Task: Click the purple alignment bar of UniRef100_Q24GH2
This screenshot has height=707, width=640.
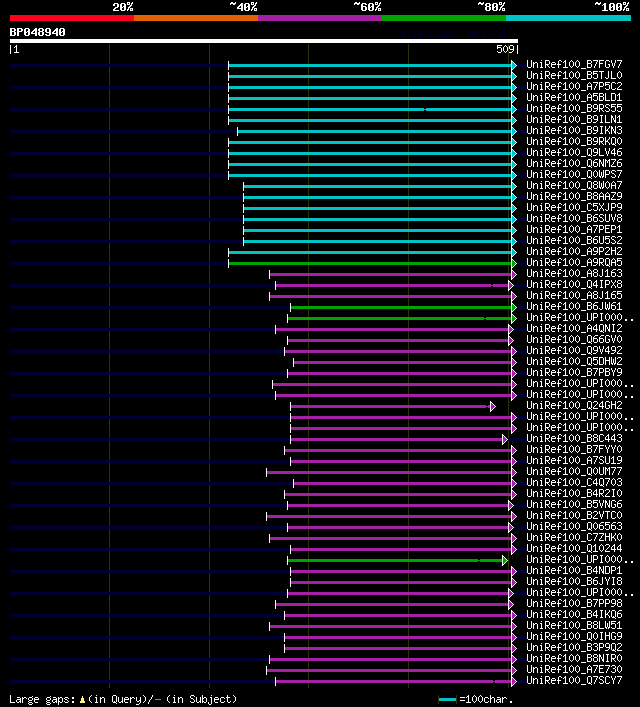Action: 391,407
